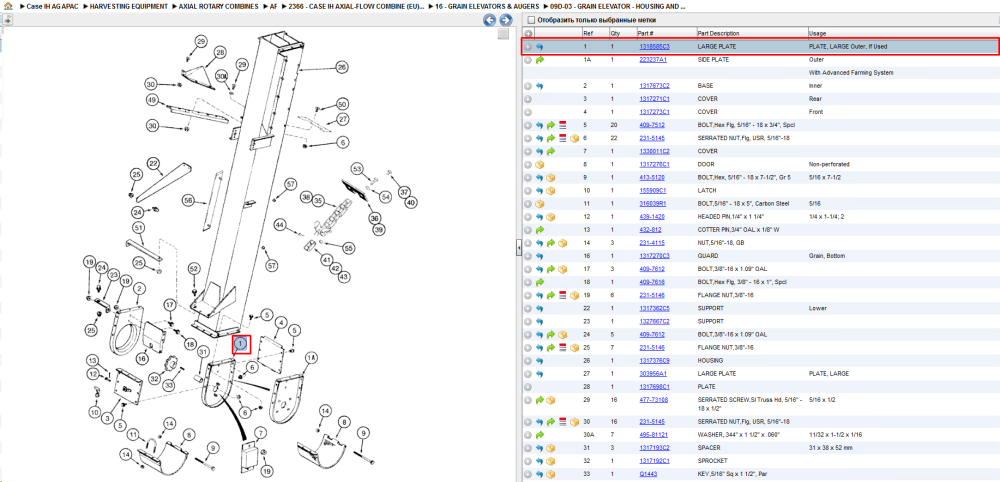
Task: Open the 16 - GRAIN ELEVATORS & AUGERS breadcrumb
Action: (x=487, y=6)
